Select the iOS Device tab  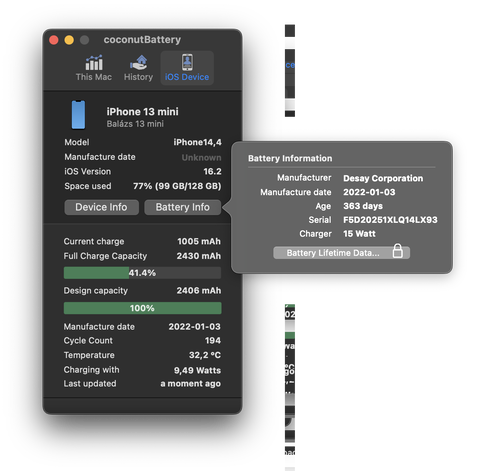coord(187,68)
